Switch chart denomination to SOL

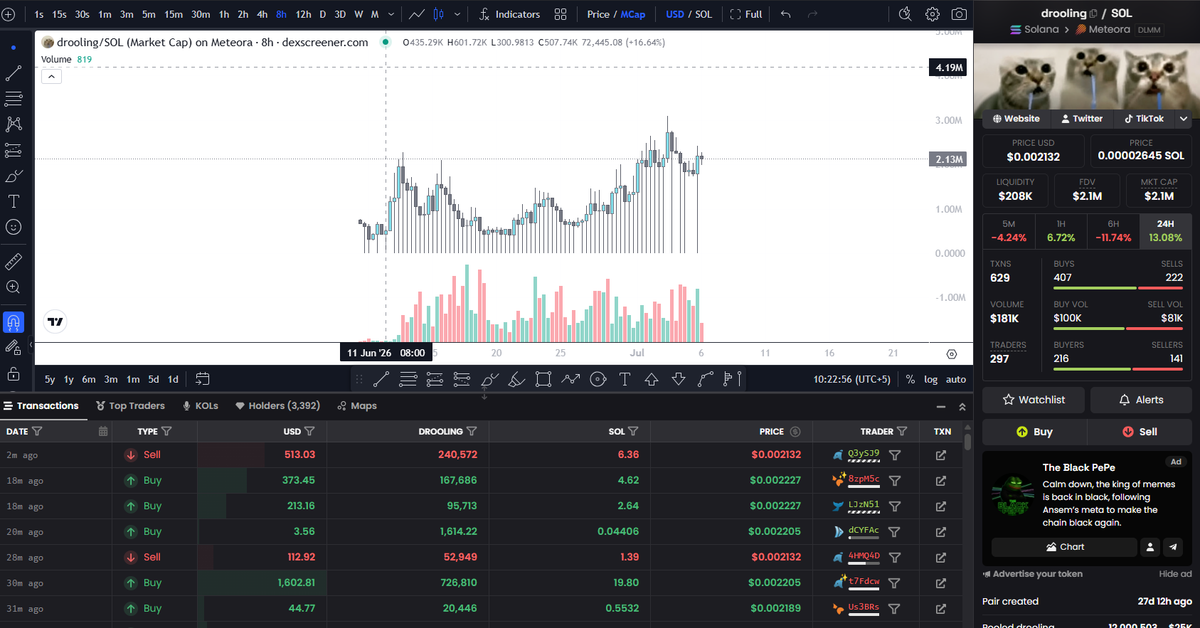[703, 14]
